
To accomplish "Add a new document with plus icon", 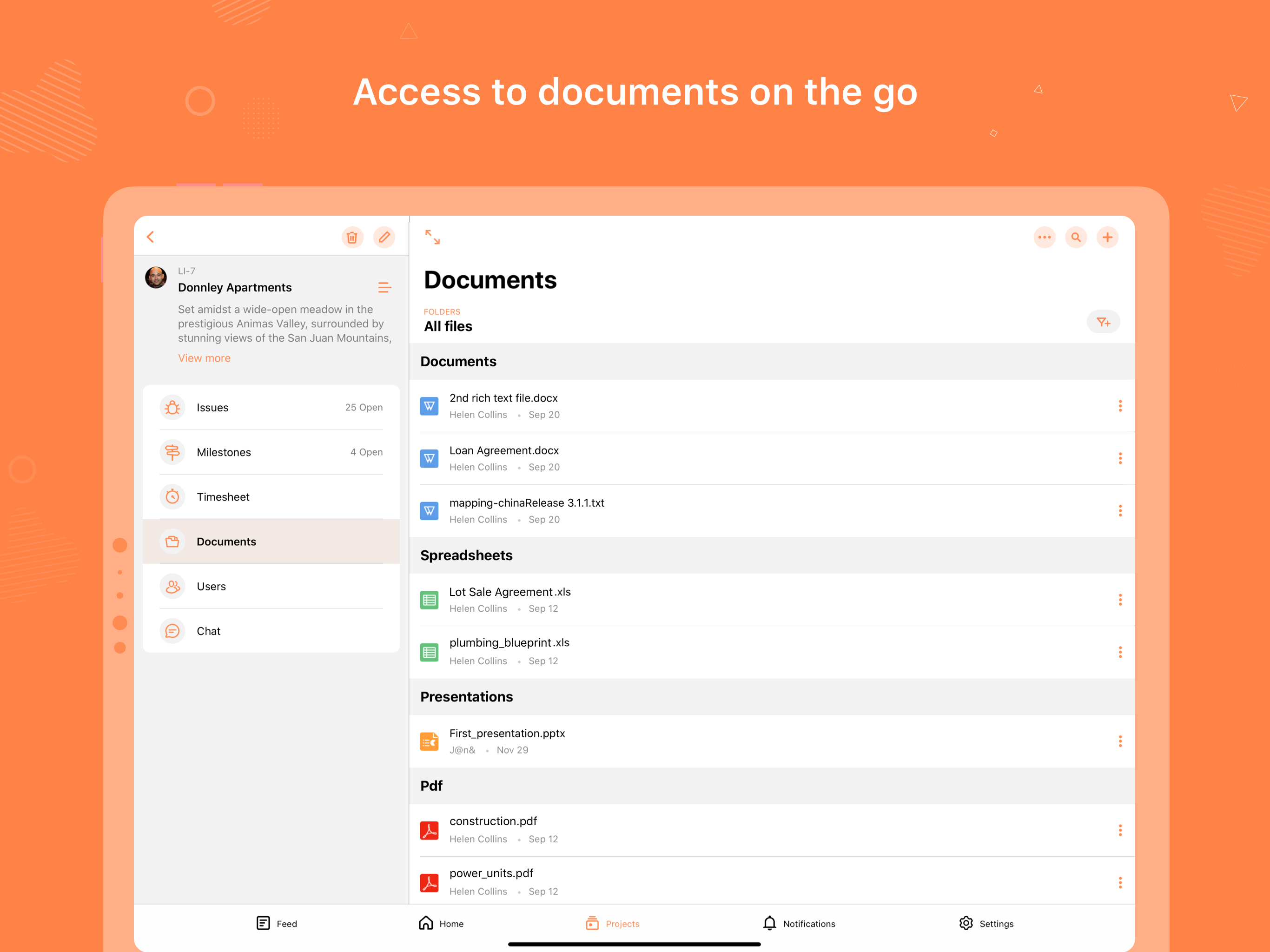I will pos(1107,237).
